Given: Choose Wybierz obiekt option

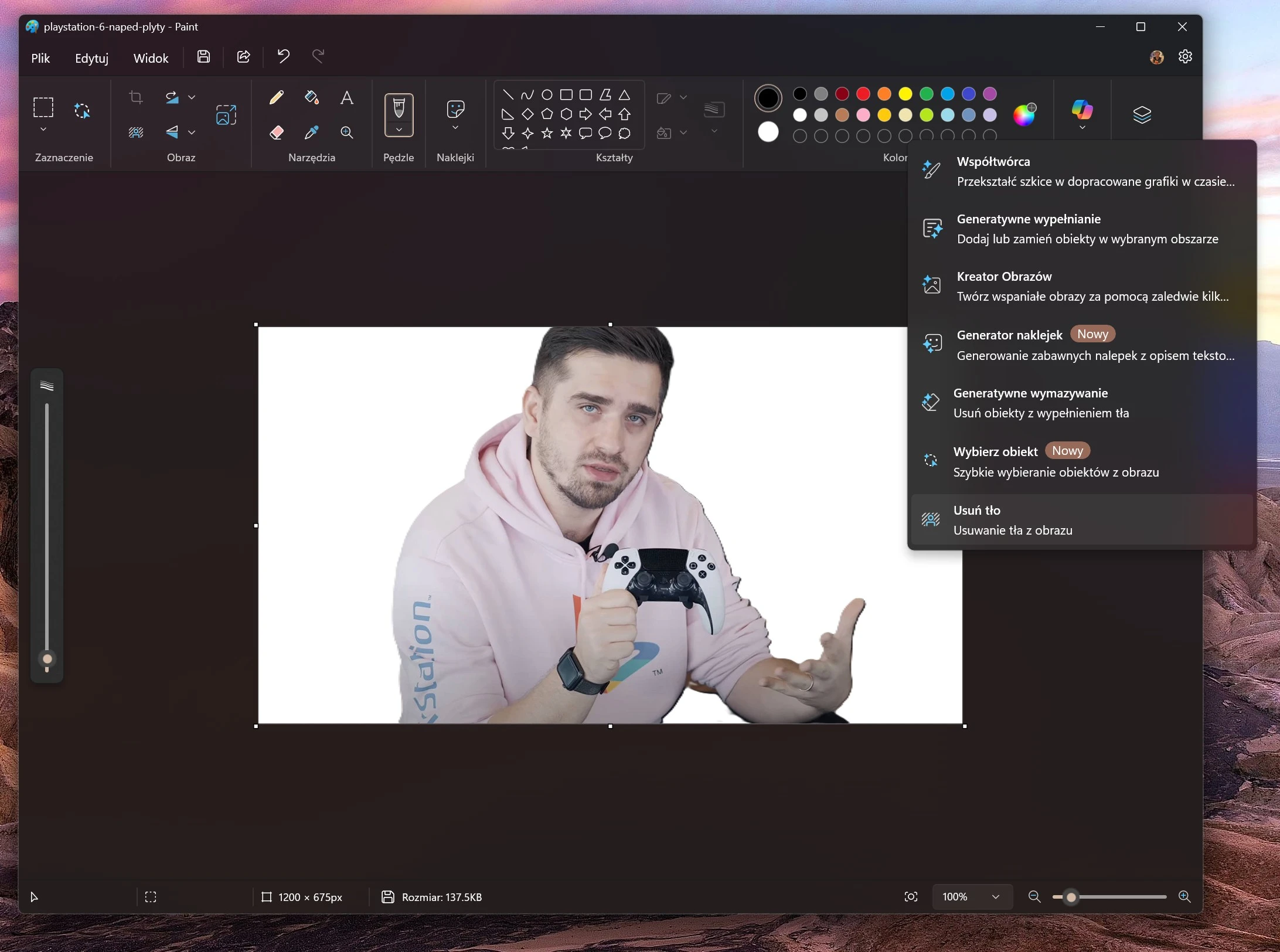Looking at the screenshot, I should coord(1082,461).
